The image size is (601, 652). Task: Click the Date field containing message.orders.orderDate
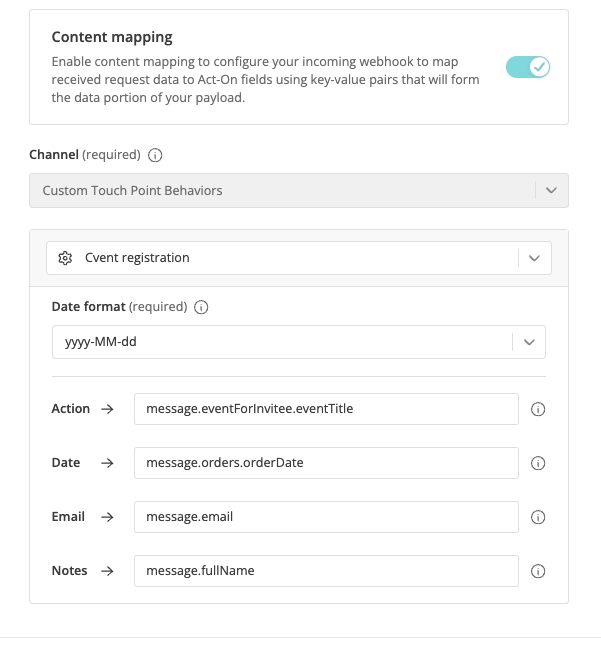[326, 463]
